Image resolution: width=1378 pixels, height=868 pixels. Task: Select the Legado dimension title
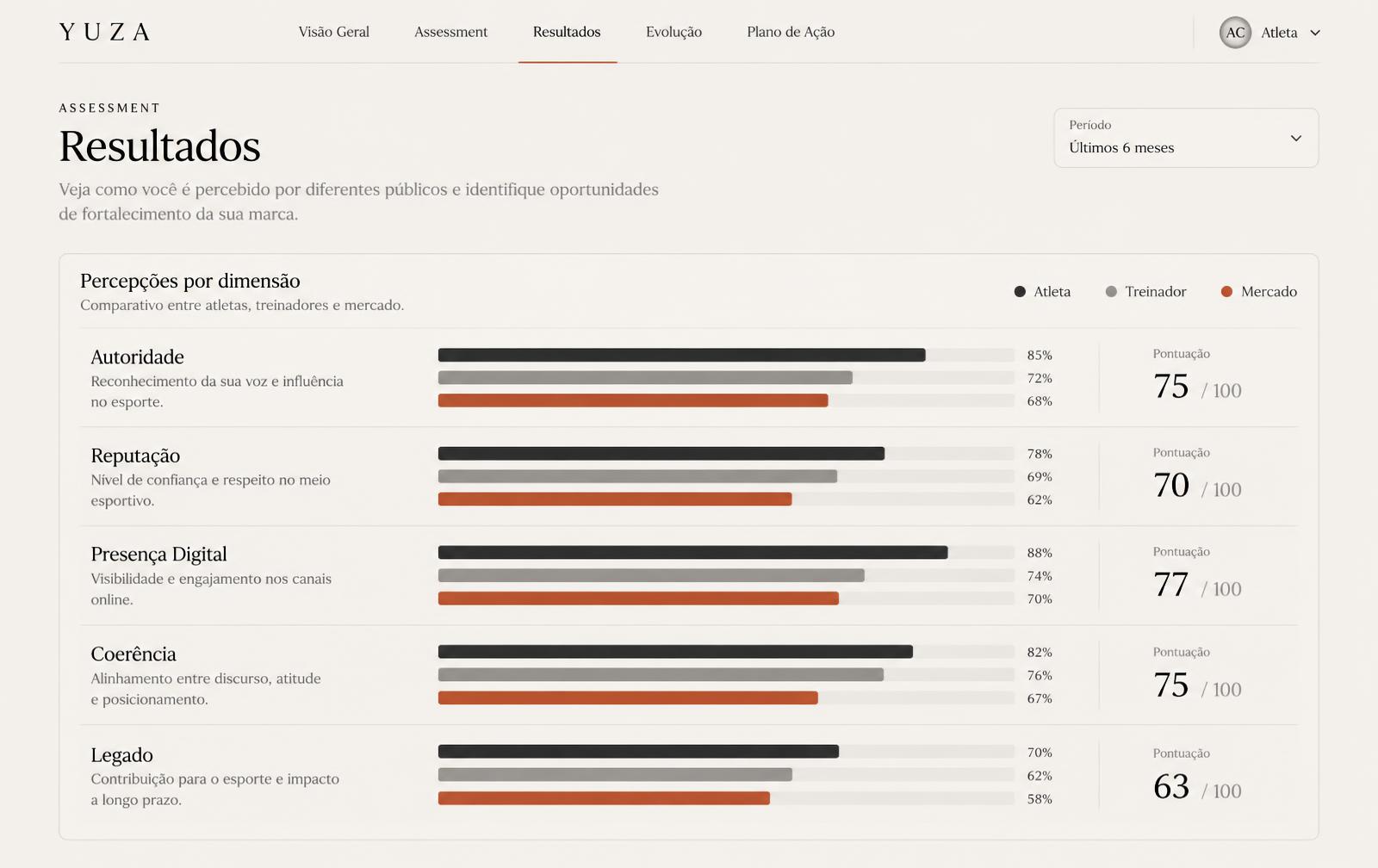[x=121, y=755]
